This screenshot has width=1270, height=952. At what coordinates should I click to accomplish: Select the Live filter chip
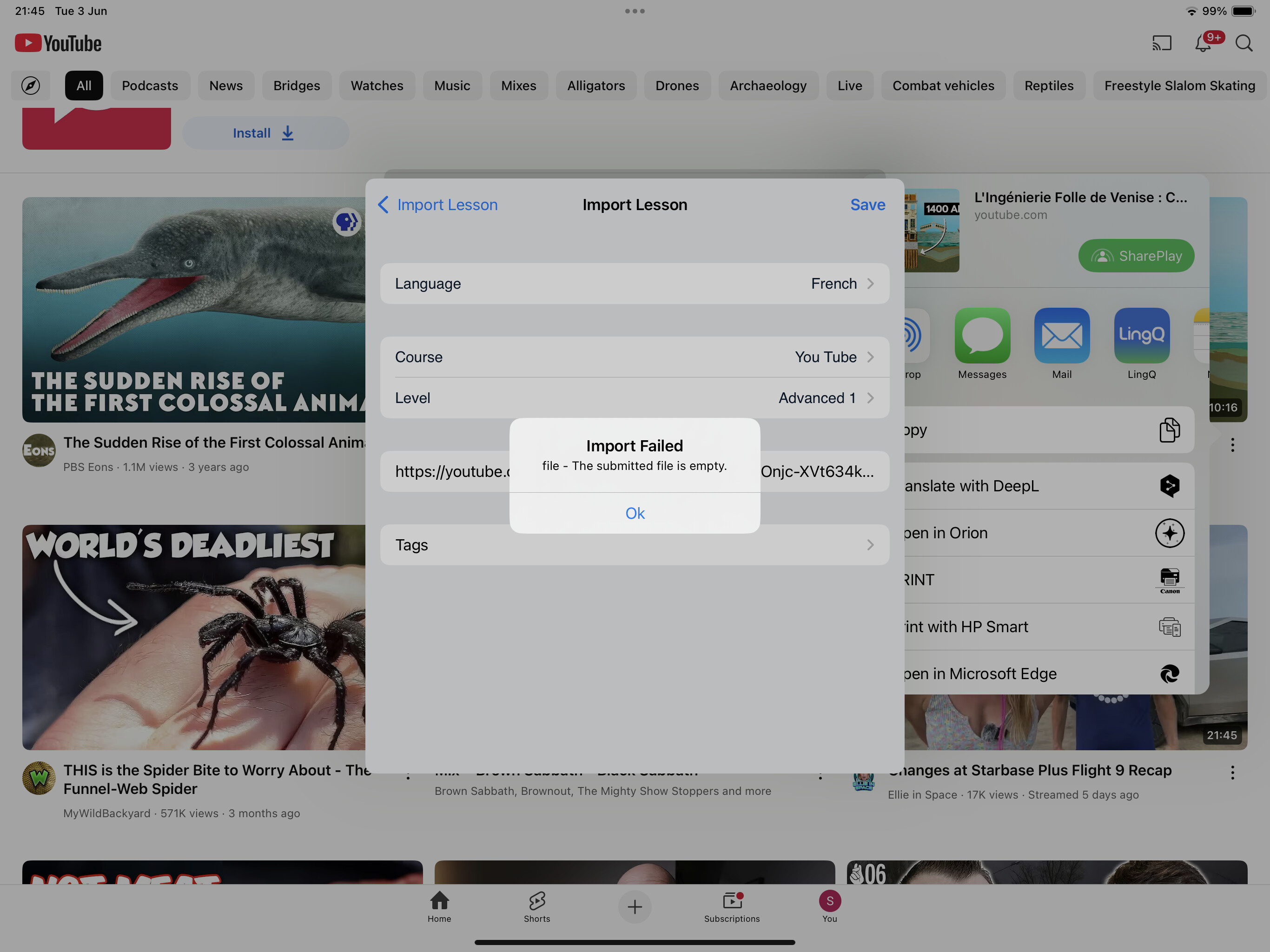pyautogui.click(x=850, y=86)
